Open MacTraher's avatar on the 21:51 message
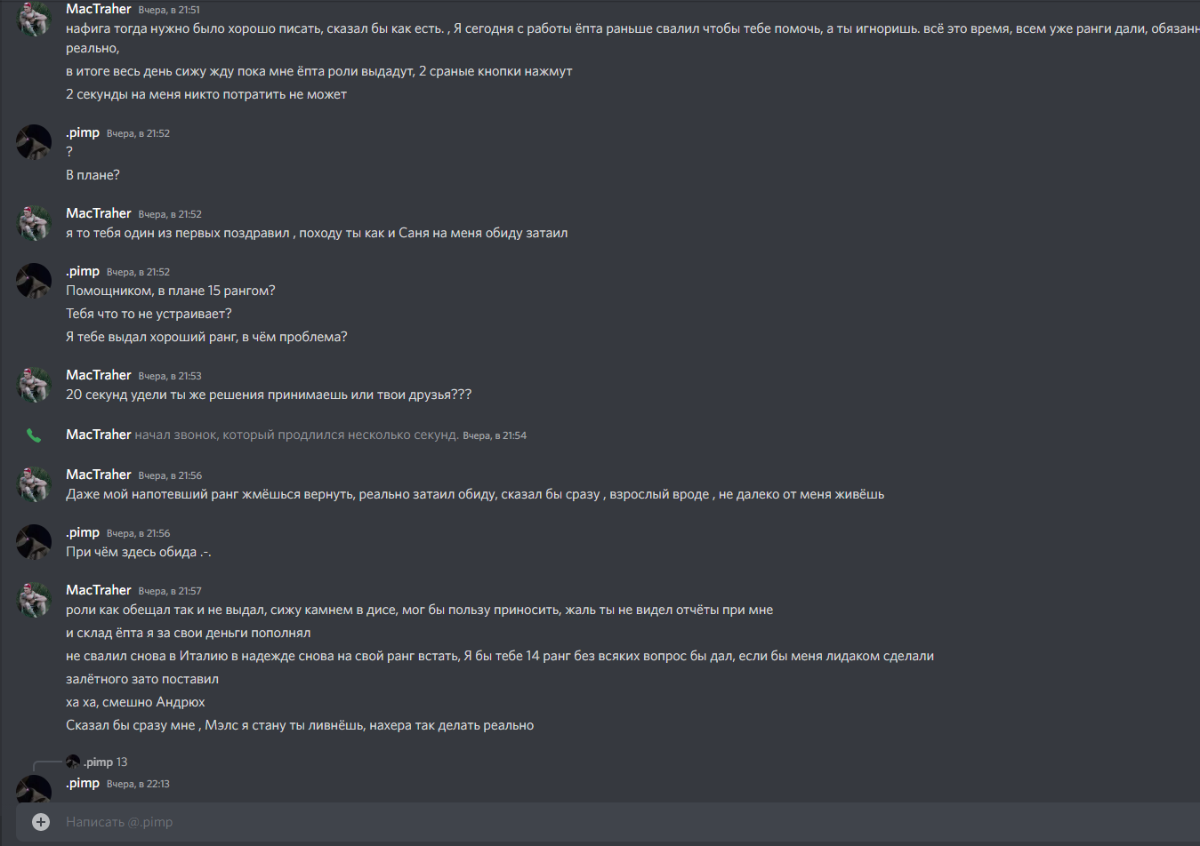1200x846 pixels. click(34, 19)
